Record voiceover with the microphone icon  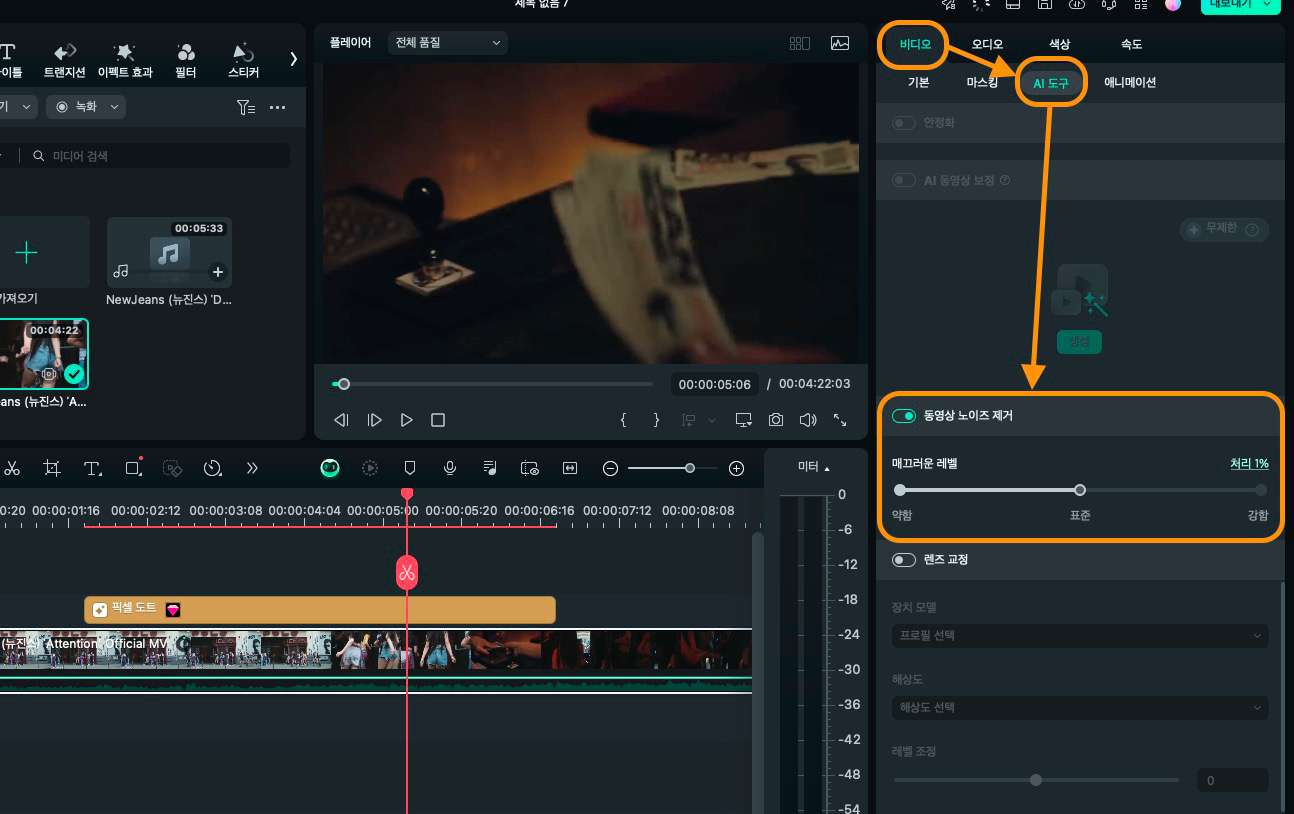[x=450, y=468]
